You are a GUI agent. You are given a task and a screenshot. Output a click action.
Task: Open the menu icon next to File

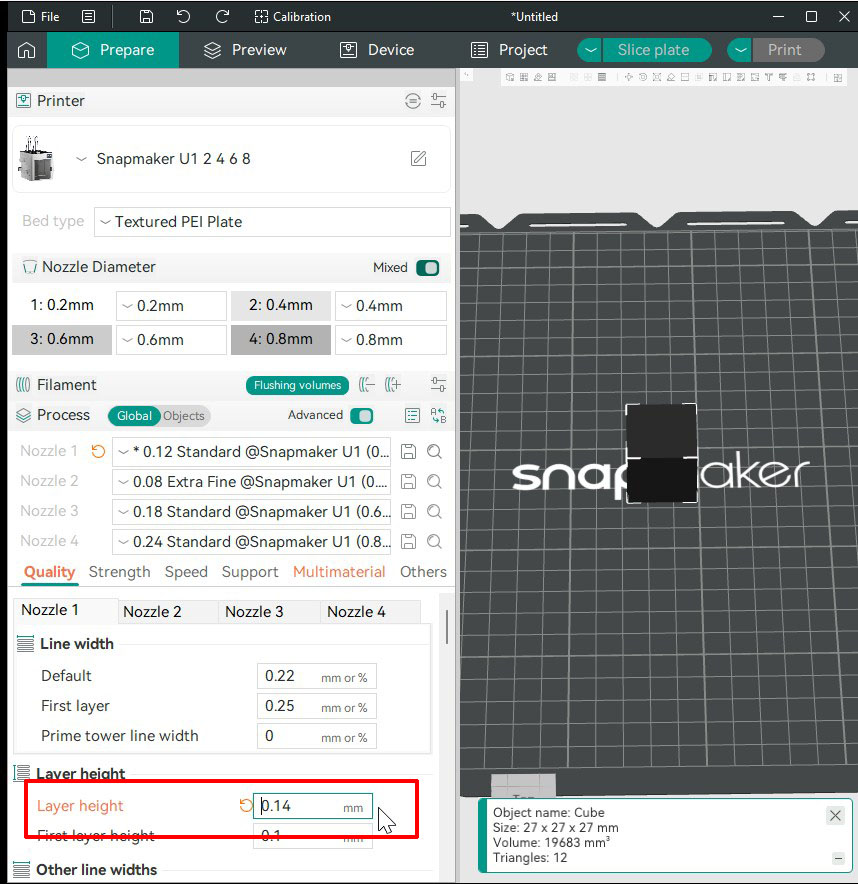coord(89,16)
